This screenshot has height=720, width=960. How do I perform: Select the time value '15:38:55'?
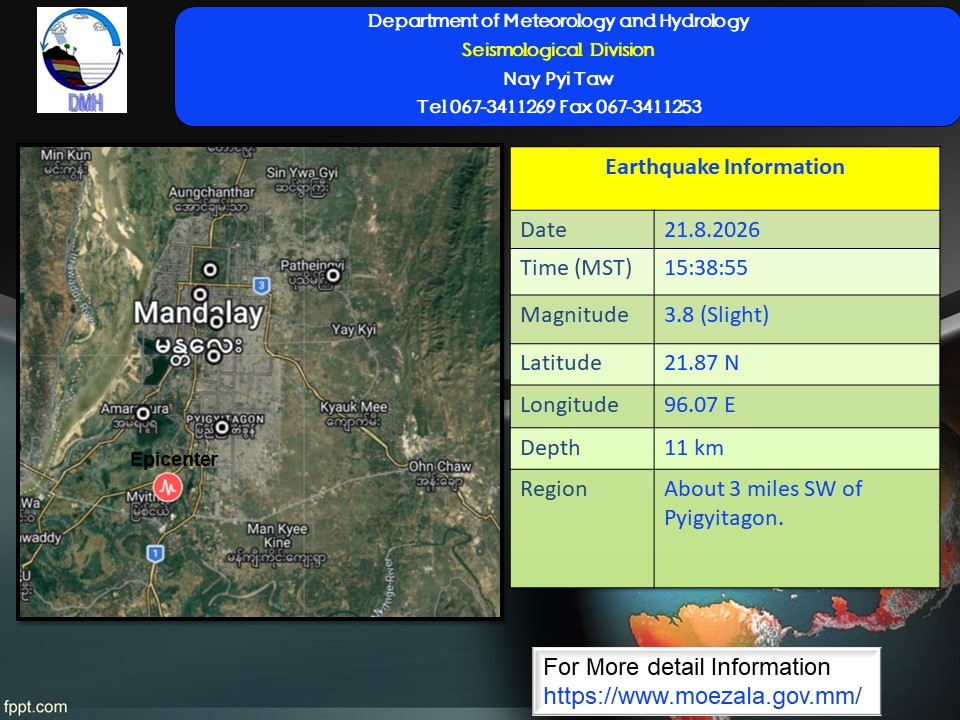tap(706, 268)
